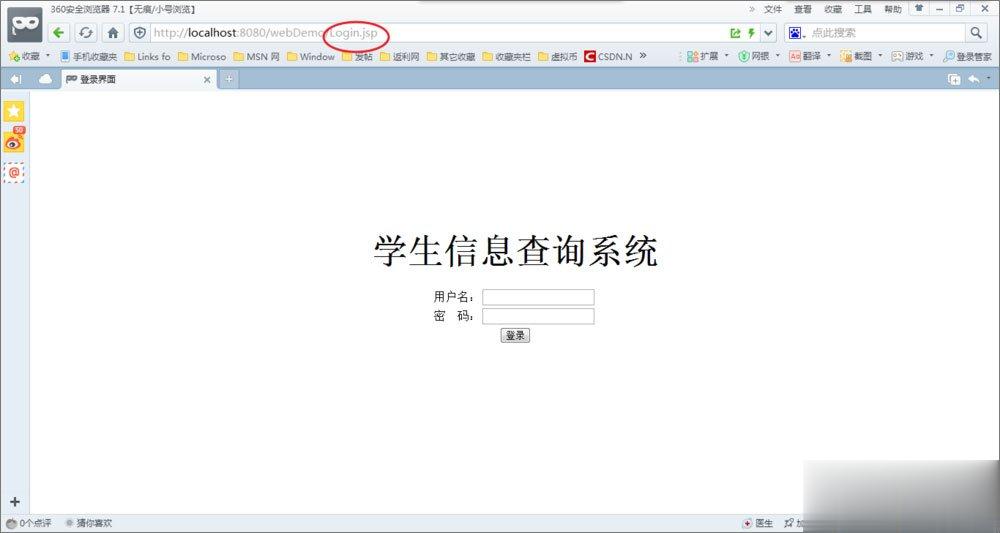Expand the address bar history dropdown
The height and width of the screenshot is (533, 1000).
768,33
